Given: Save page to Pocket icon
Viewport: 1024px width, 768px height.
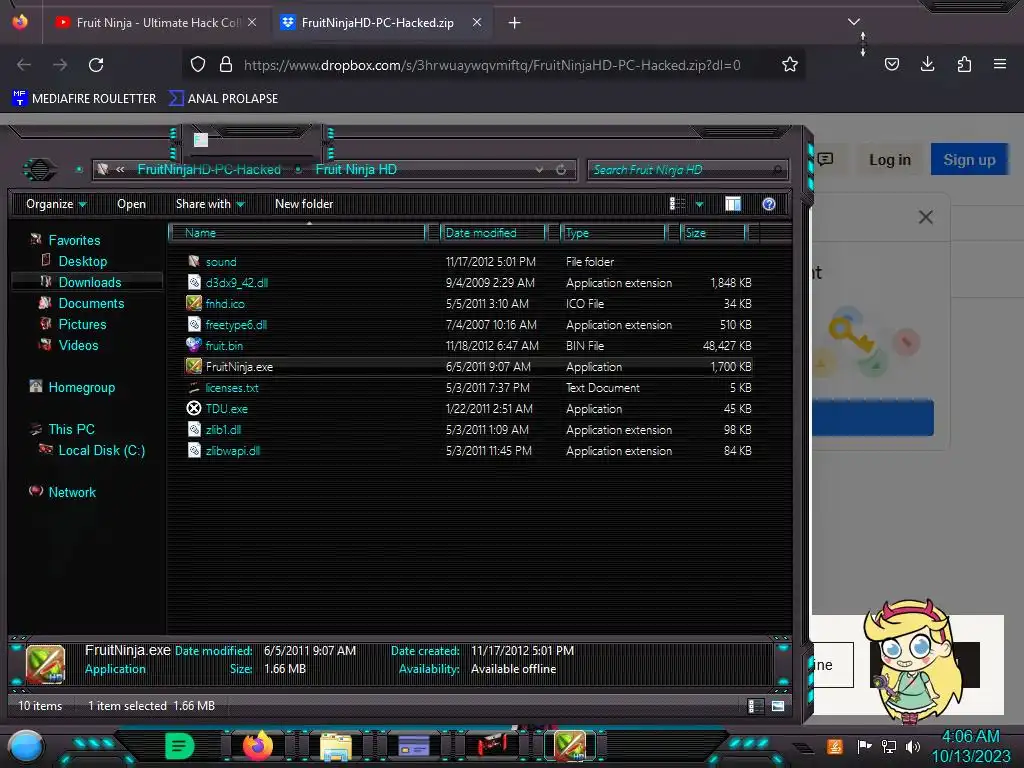Looking at the screenshot, I should 891,64.
